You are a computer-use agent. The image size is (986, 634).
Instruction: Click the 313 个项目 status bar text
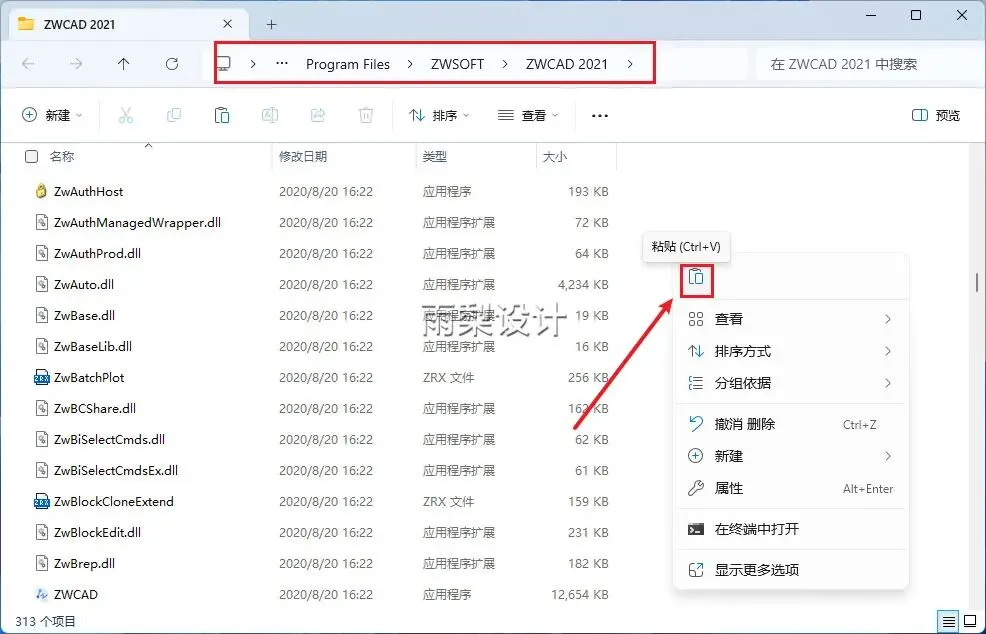45,621
